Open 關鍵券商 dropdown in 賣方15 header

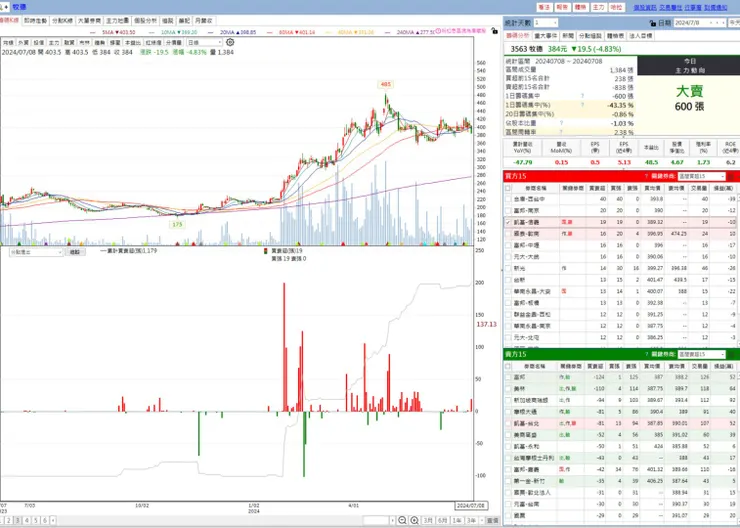tap(701, 354)
